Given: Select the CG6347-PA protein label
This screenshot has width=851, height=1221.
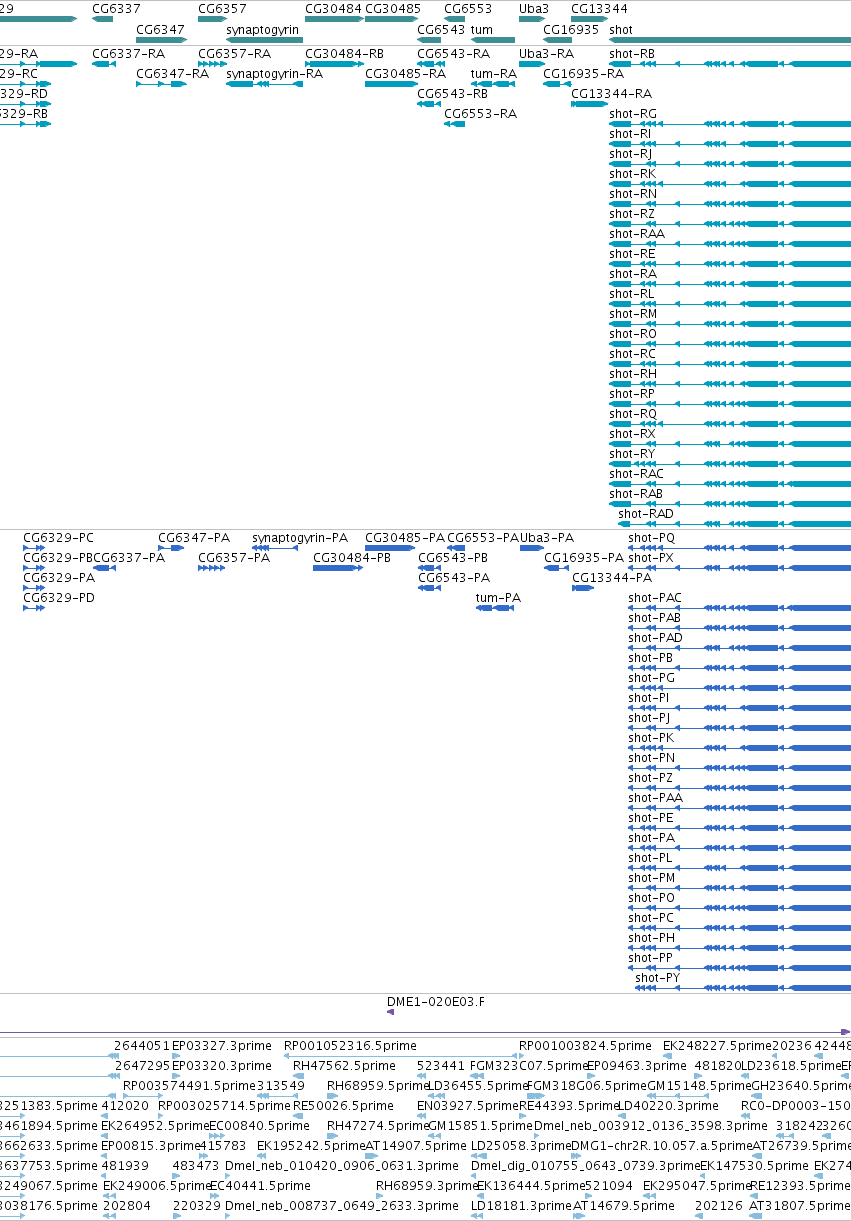Looking at the screenshot, I should (194, 538).
